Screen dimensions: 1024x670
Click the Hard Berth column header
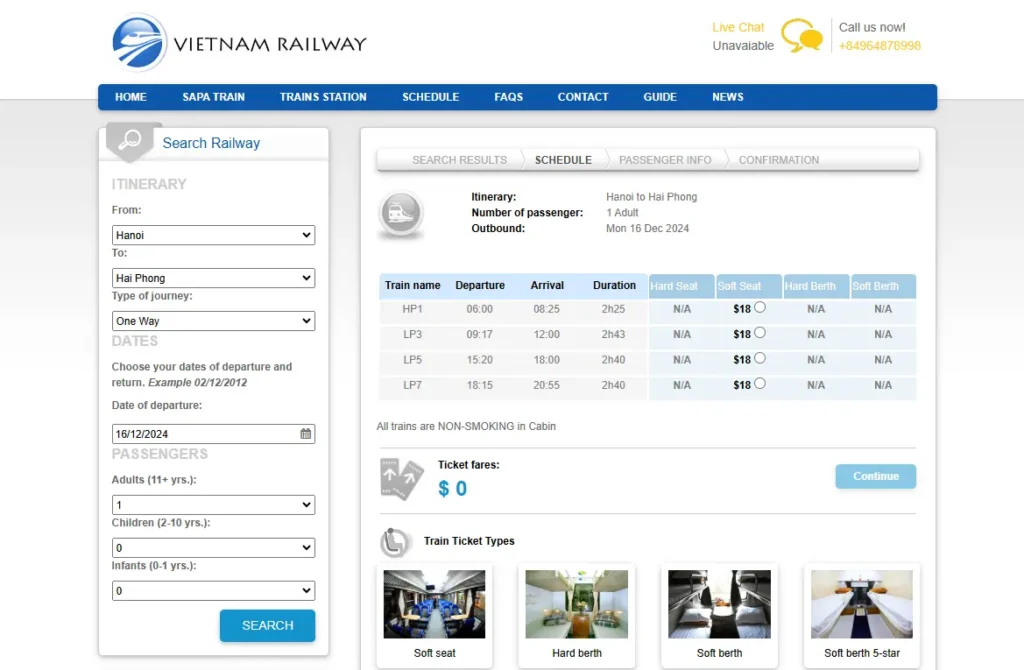pyautogui.click(x=816, y=286)
